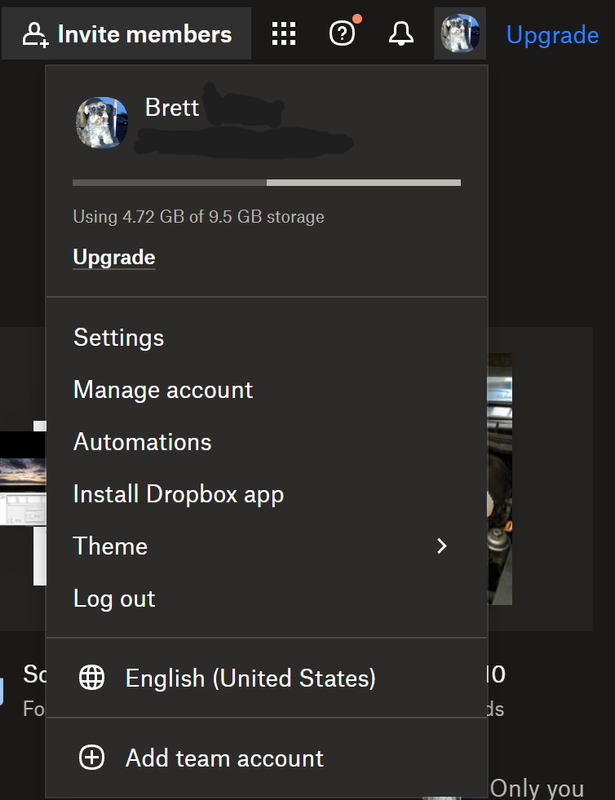615x800 pixels.
Task: Open the notifications bell icon
Action: tap(401, 34)
